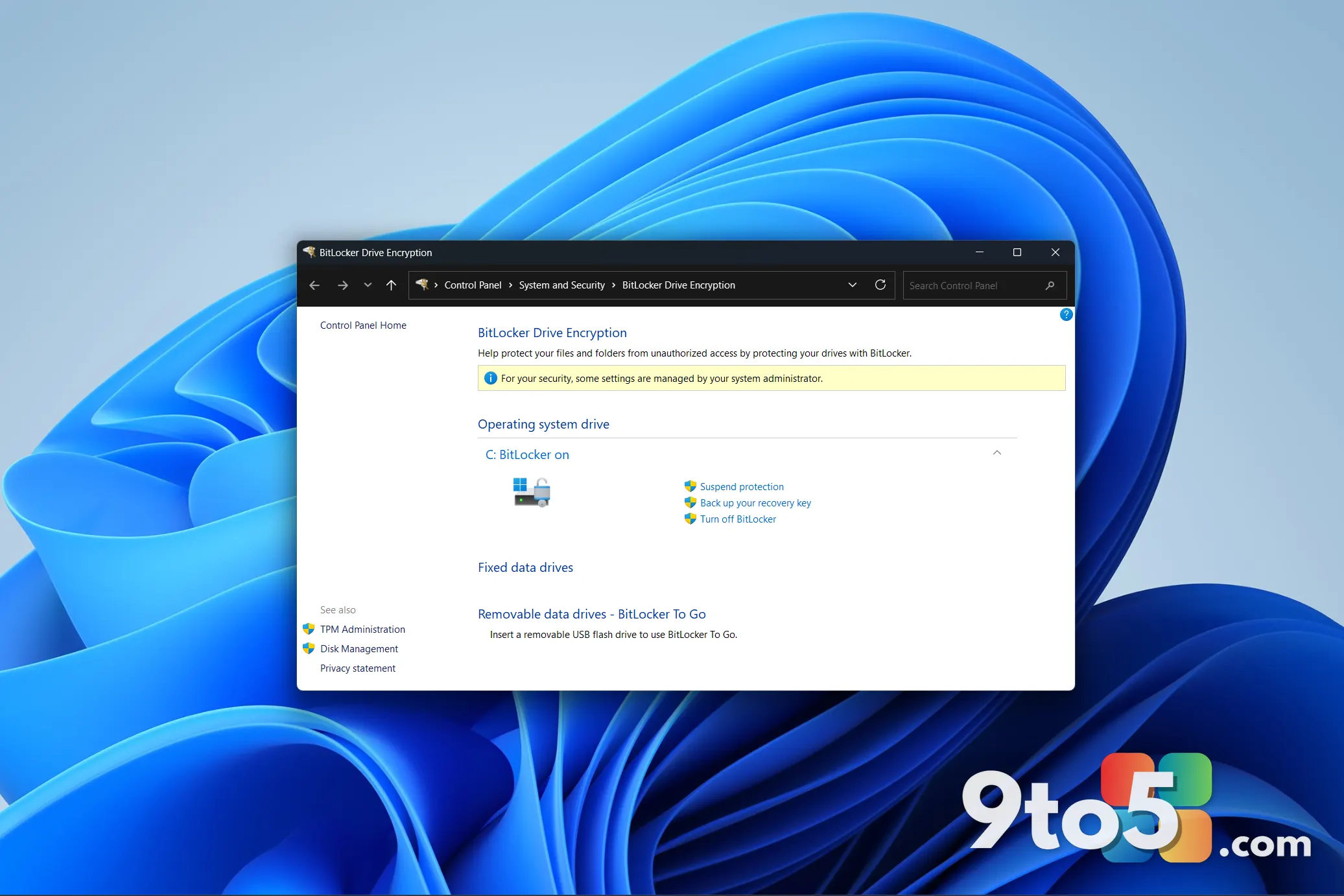Screen dimensions: 1344x896
Task: Open the Control Panel breadcrumb
Action: coord(473,285)
